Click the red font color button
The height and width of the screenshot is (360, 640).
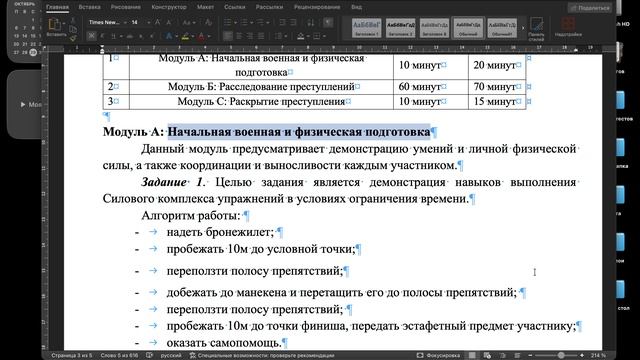pos(201,37)
